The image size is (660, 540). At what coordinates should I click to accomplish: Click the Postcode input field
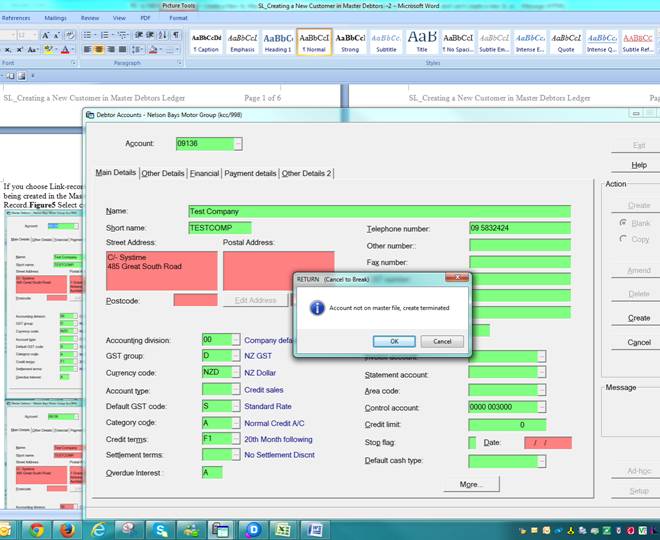pos(195,300)
